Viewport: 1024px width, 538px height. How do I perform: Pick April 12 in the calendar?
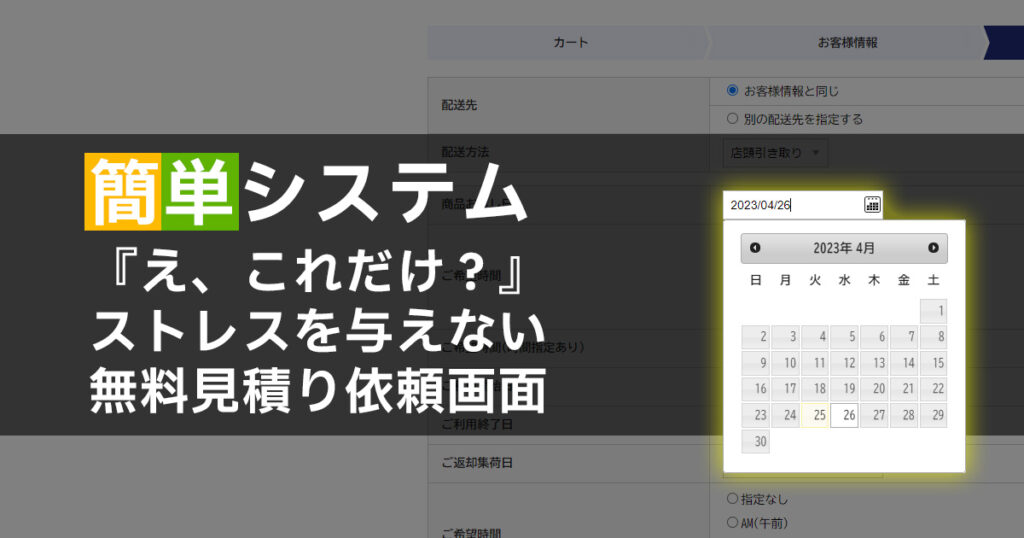(x=844, y=363)
